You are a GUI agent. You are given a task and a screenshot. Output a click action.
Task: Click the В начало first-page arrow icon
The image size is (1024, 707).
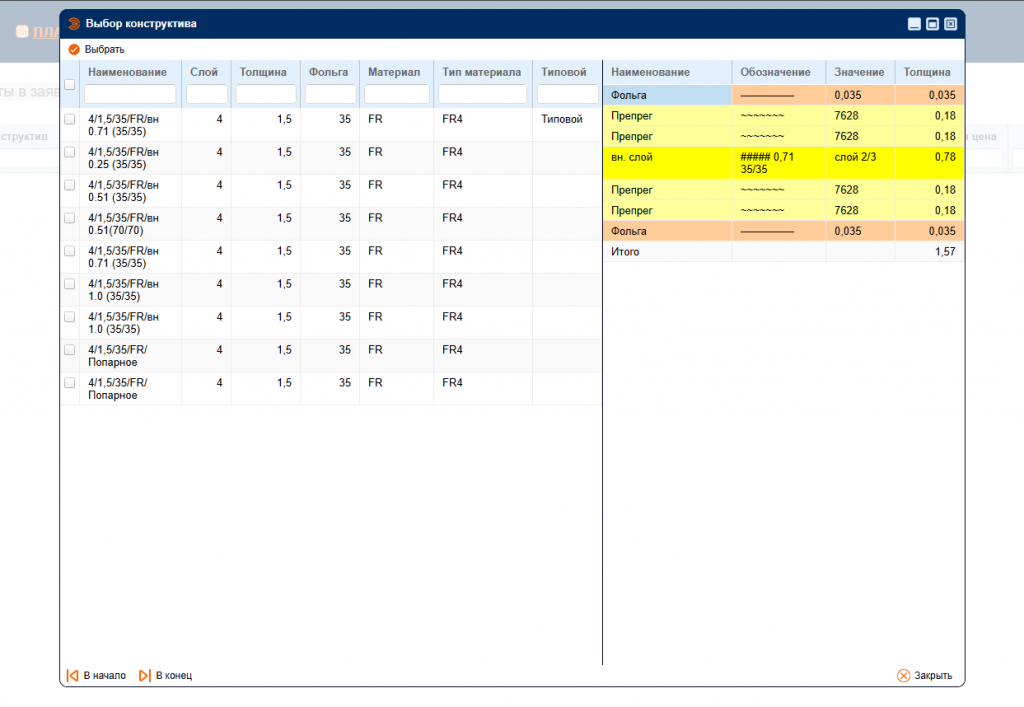pyautogui.click(x=72, y=676)
